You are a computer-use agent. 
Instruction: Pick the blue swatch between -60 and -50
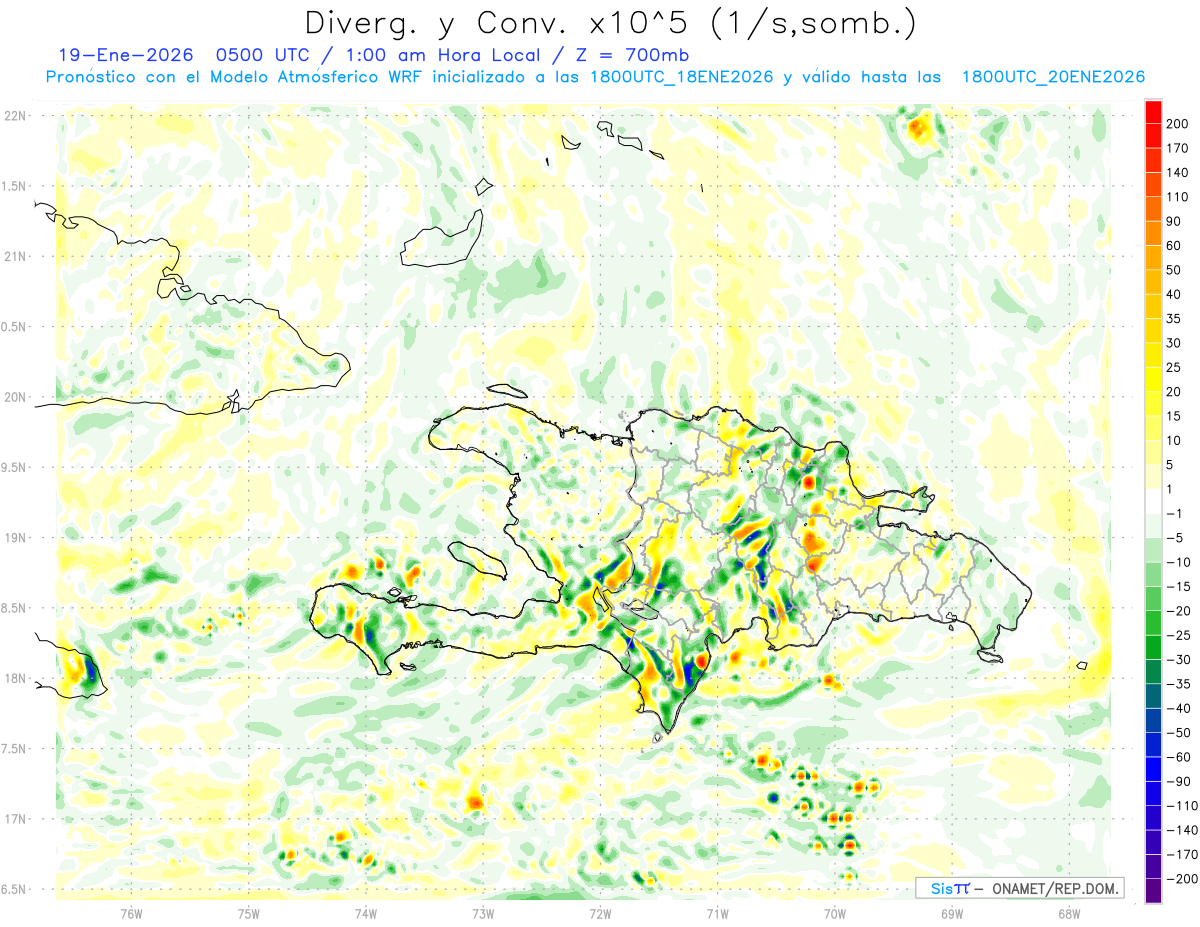tap(1153, 744)
